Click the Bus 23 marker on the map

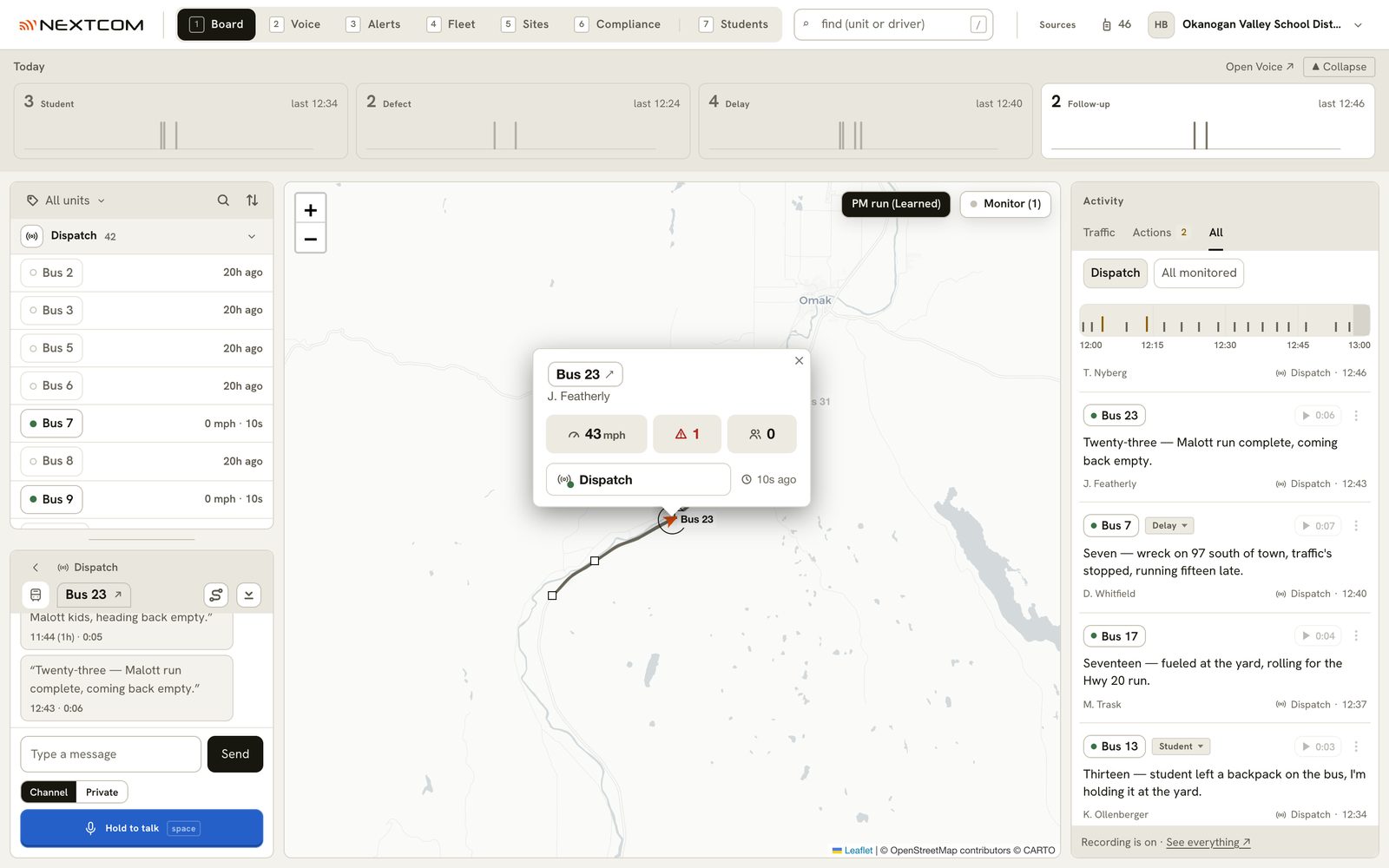tap(670, 520)
